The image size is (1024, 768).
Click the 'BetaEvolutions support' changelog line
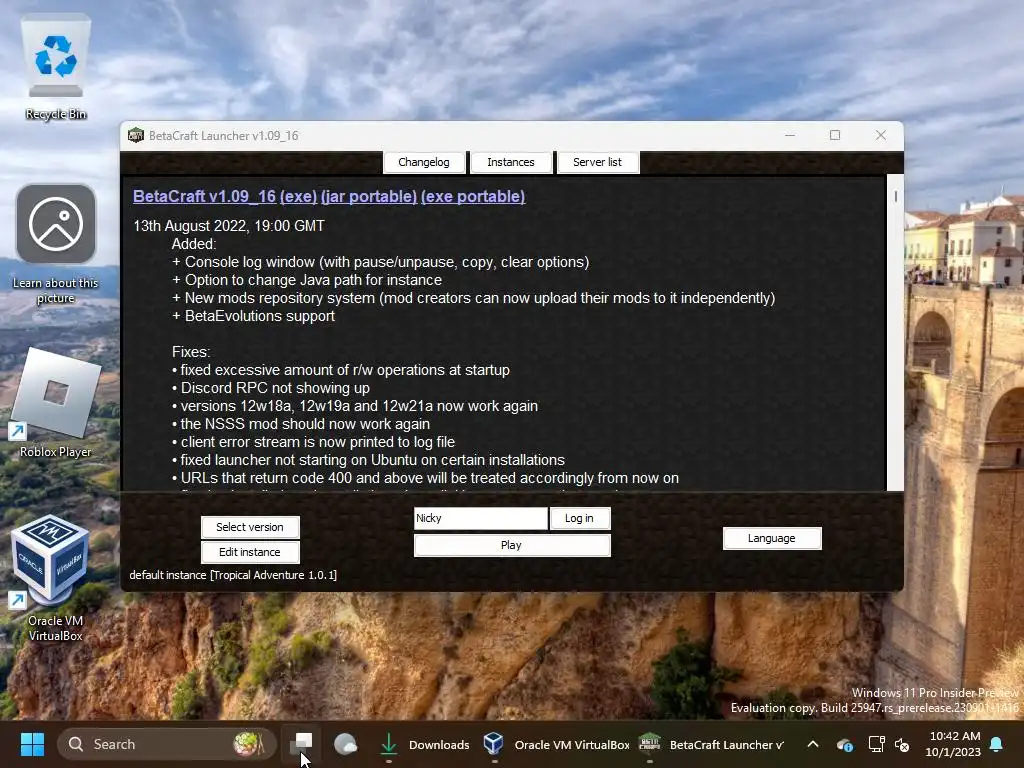[253, 316]
